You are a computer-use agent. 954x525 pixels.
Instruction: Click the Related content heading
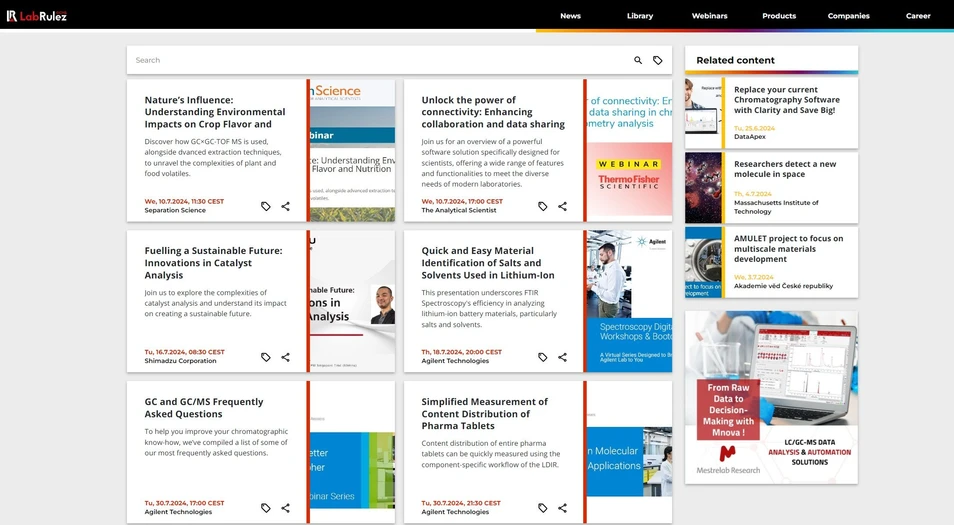[736, 60]
